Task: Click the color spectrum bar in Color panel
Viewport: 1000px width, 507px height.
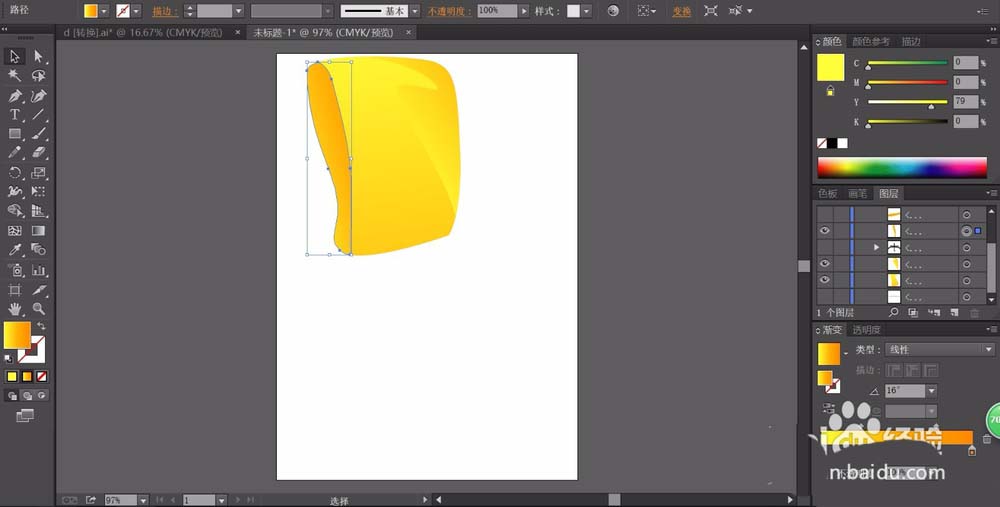Action: click(902, 168)
